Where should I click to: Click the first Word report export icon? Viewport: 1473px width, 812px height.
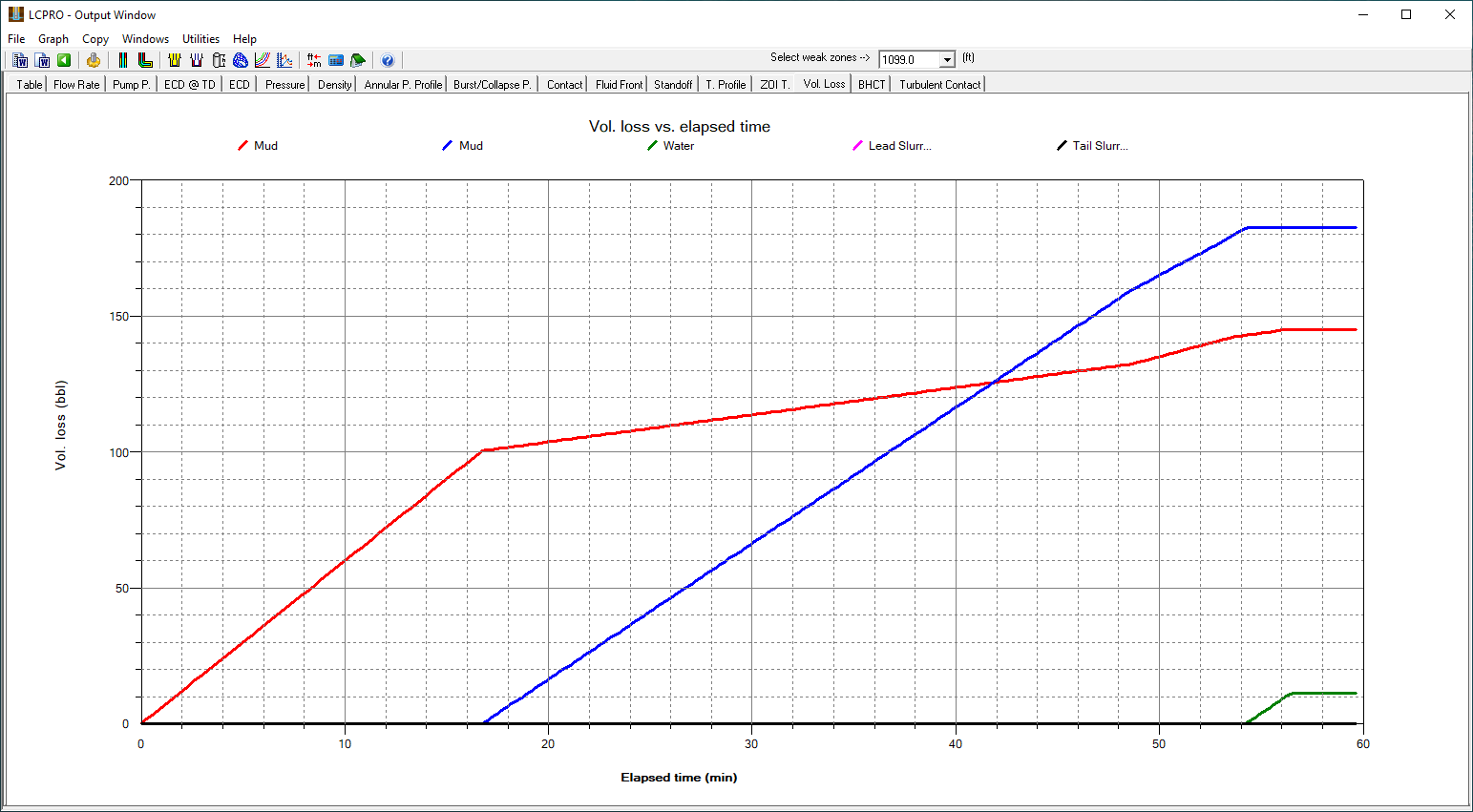tap(21, 60)
